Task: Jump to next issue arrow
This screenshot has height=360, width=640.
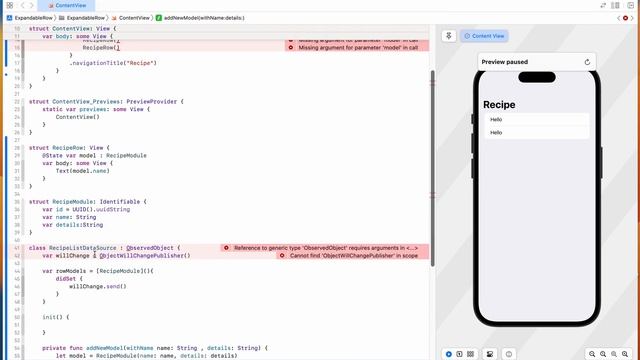Action: coord(632,18)
